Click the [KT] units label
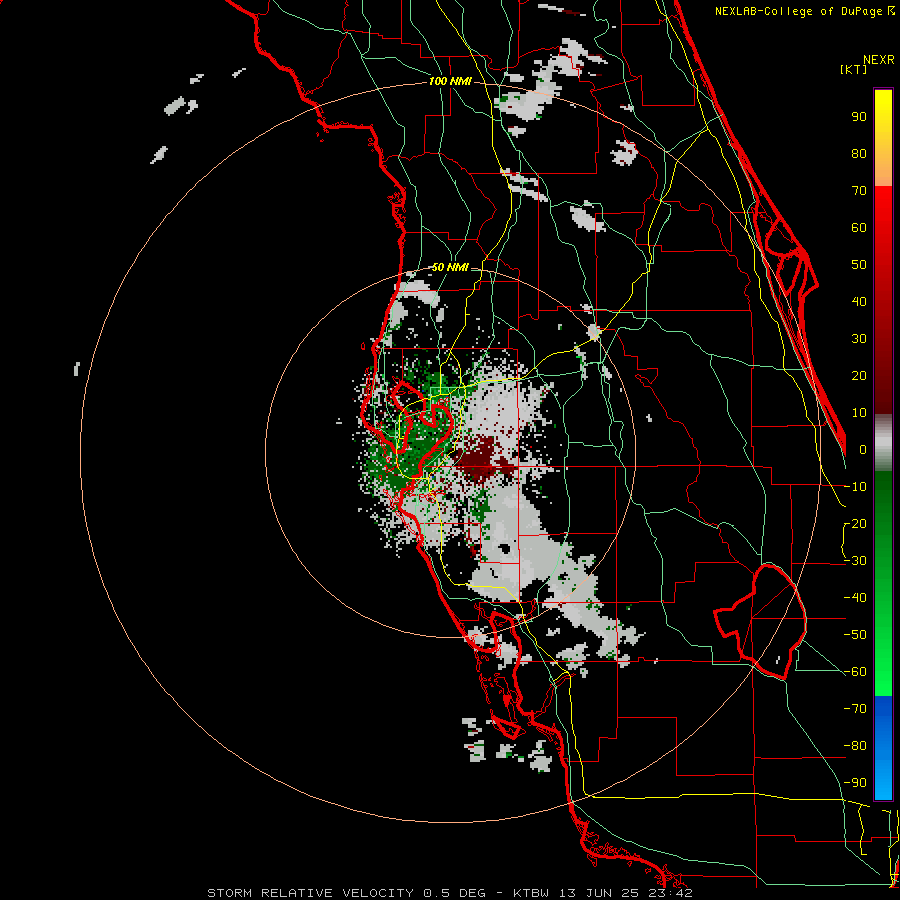The image size is (900, 900). (853, 69)
